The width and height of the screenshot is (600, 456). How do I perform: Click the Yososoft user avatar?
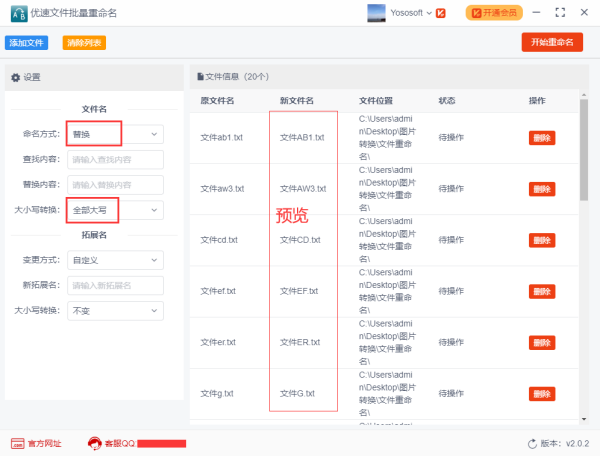coord(377,13)
